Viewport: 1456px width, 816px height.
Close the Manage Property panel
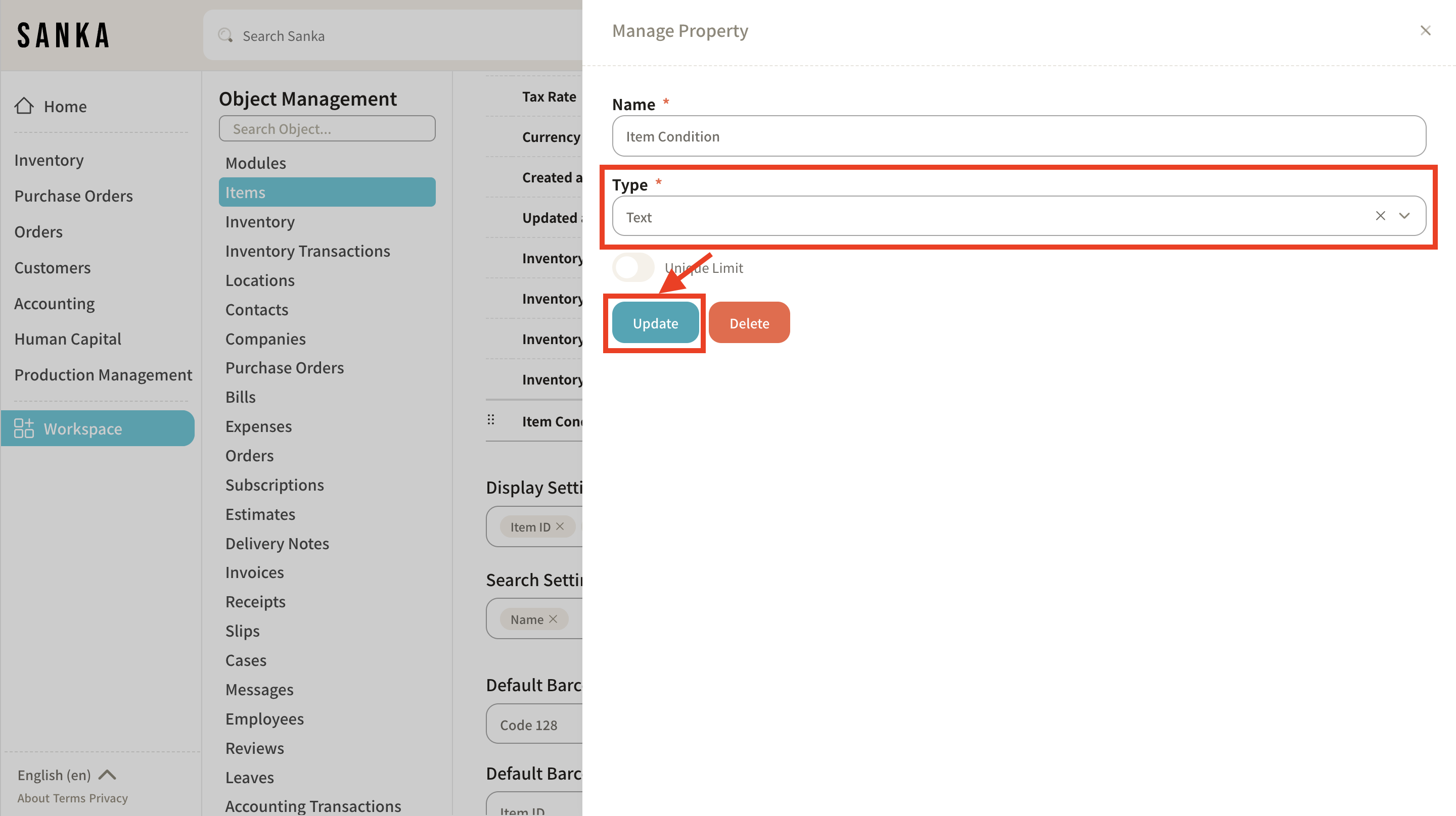tap(1425, 30)
